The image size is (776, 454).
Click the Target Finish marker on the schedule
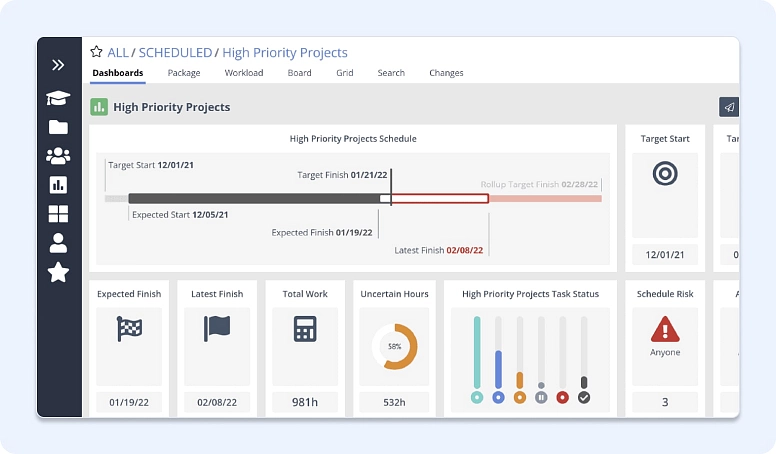coord(342,175)
